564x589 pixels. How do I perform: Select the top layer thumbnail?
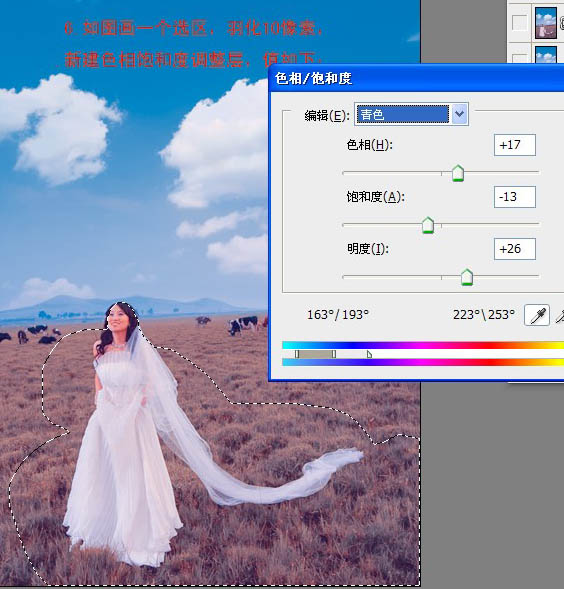click(546, 23)
